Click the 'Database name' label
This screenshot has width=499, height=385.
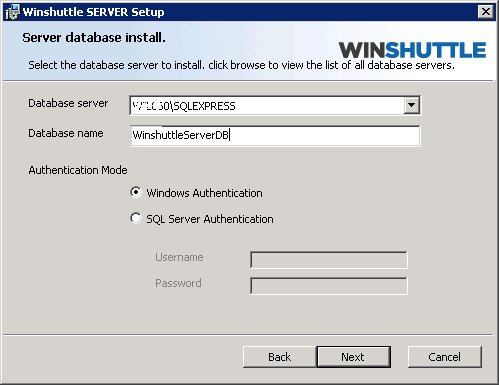(x=66, y=133)
